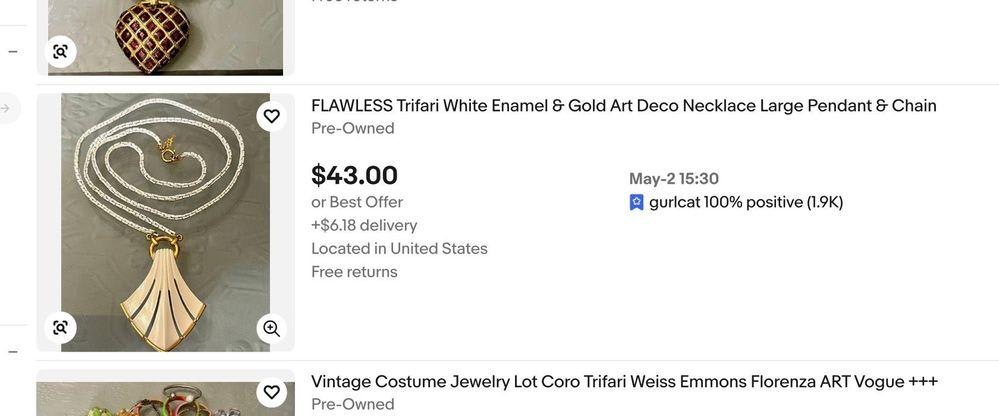The width and height of the screenshot is (999, 416).
Task: Click seller gurlcat 100% positive text
Action: point(746,203)
